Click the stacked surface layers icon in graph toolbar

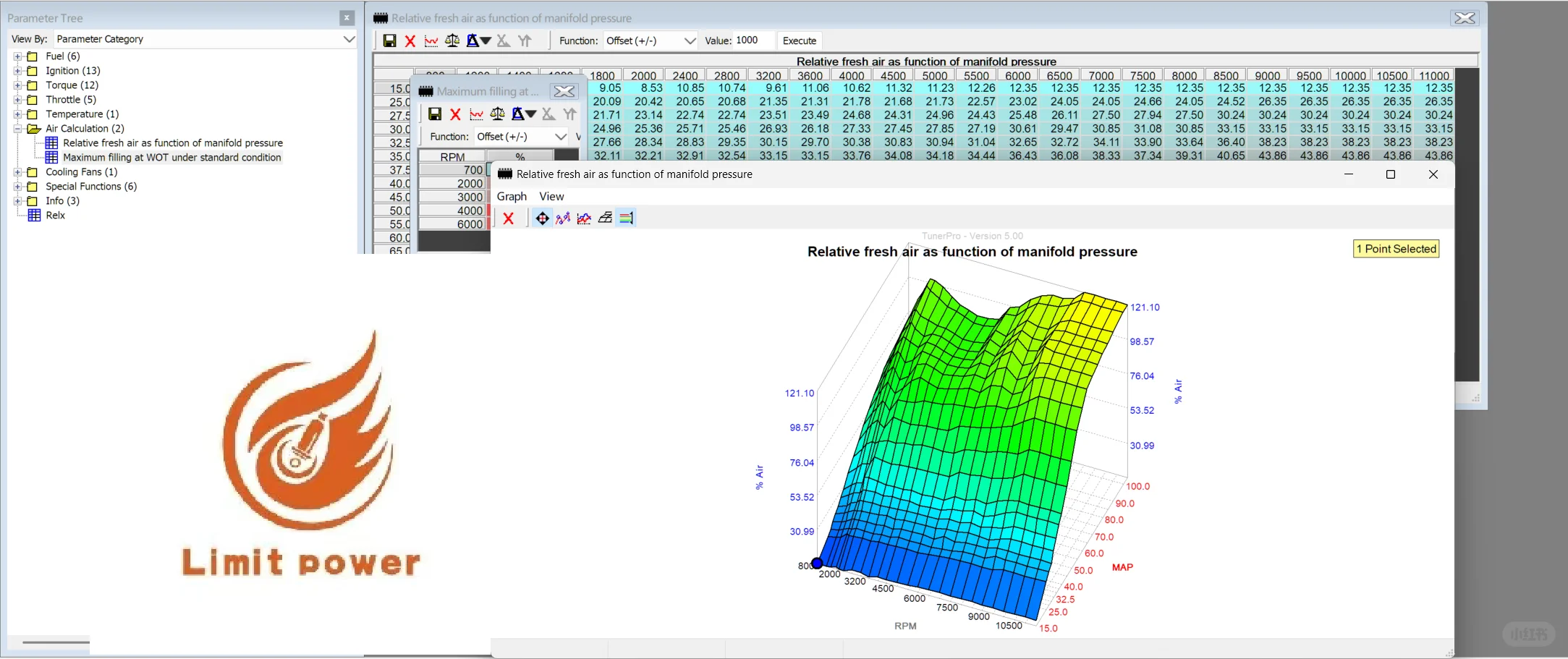(605, 218)
